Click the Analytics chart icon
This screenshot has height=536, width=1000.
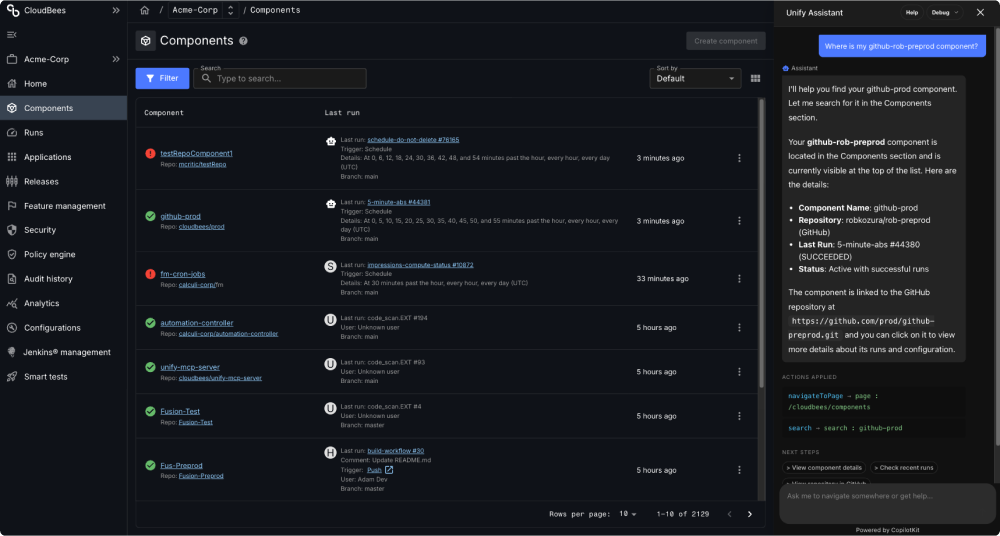(x=11, y=303)
